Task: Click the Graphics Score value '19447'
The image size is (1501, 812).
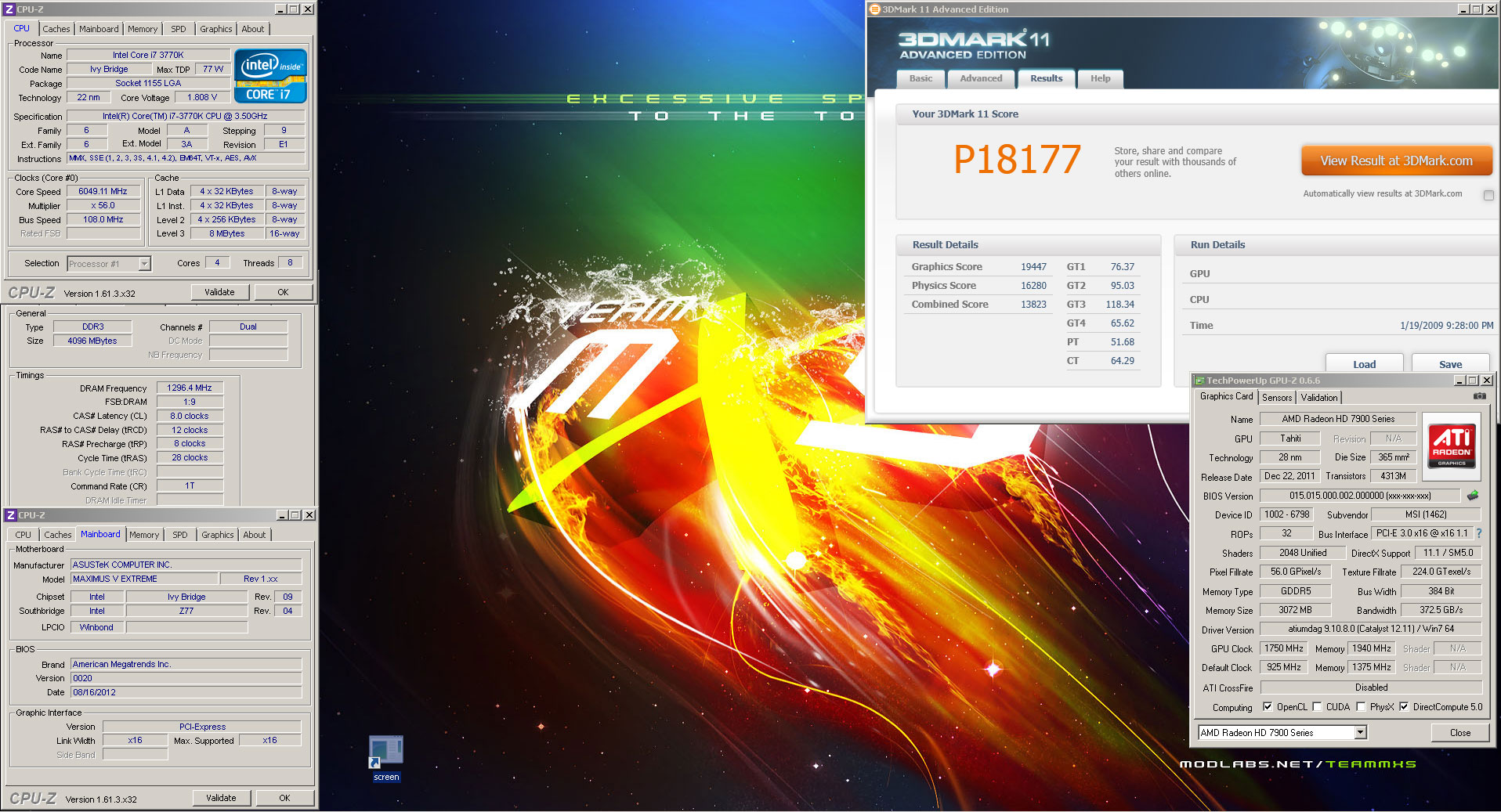Action: (x=1033, y=267)
